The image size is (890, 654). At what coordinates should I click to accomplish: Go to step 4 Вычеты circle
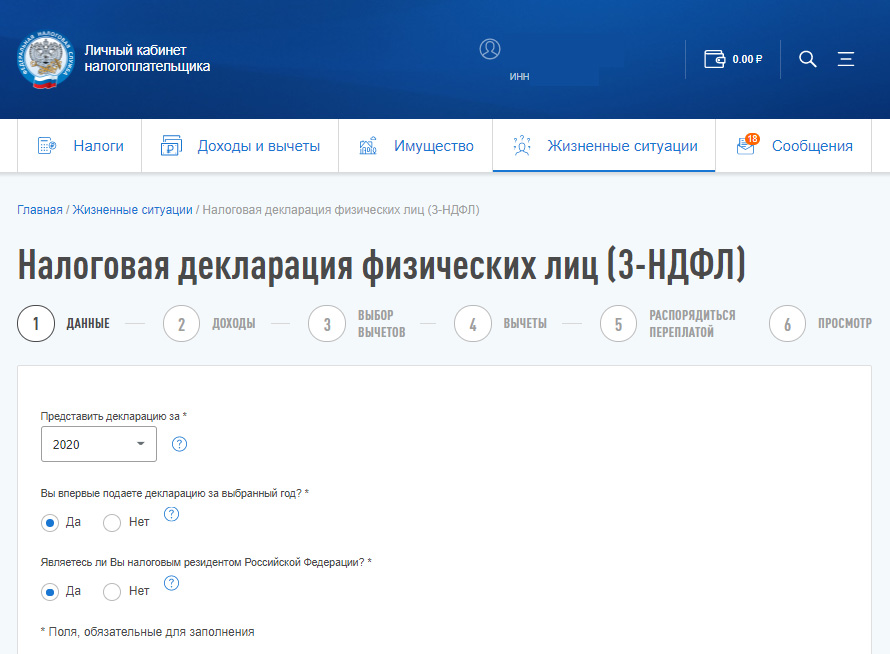click(x=473, y=324)
